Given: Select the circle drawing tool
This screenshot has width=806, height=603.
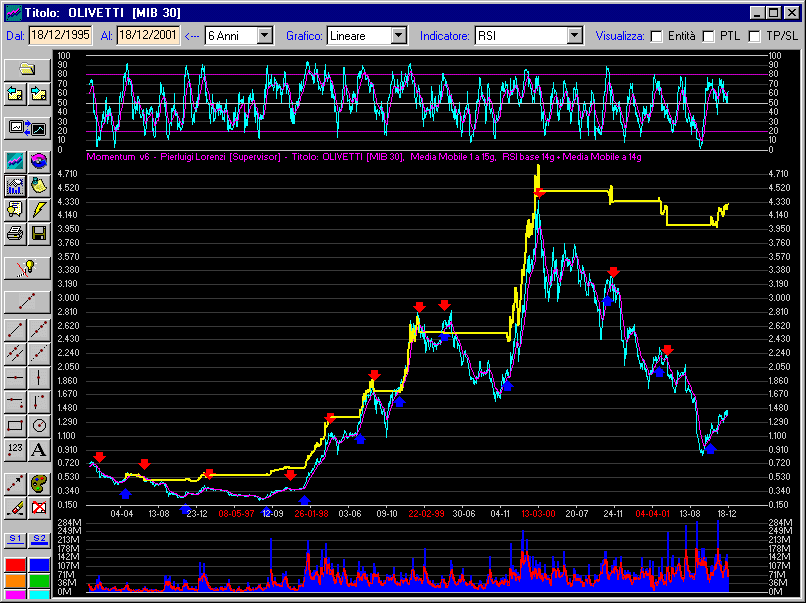Looking at the screenshot, I should (x=39, y=426).
